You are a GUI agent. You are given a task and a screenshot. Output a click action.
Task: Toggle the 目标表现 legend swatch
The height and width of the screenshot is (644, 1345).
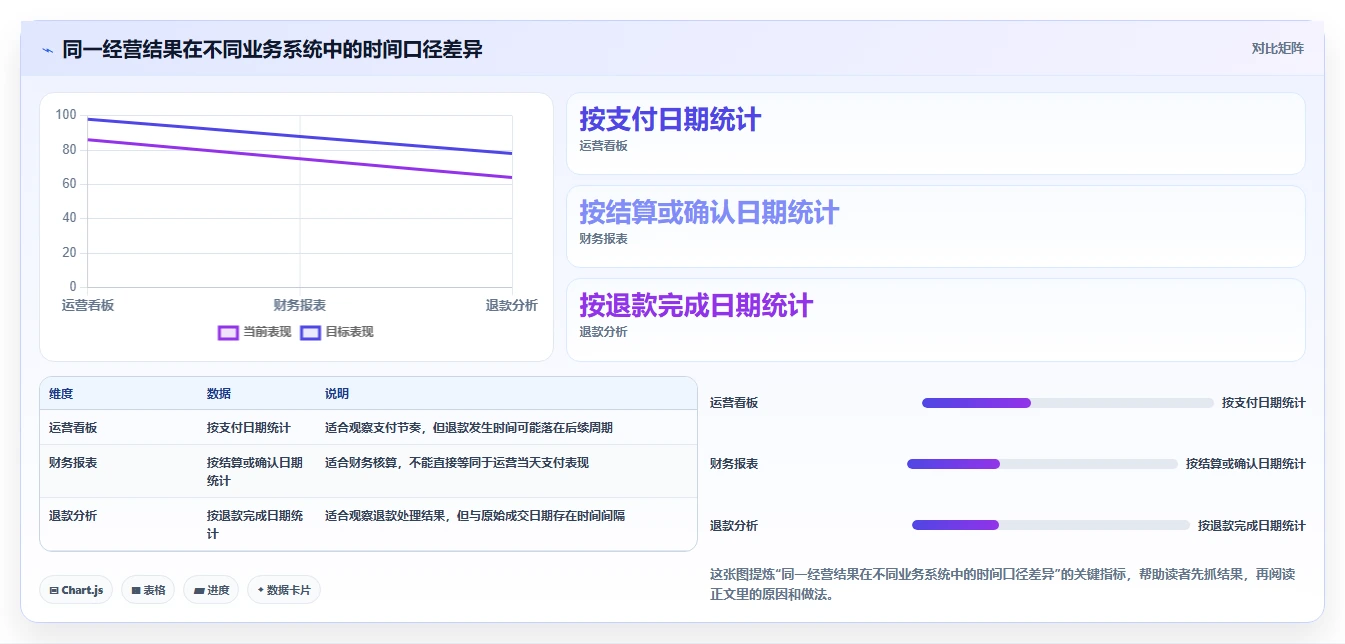pyautogui.click(x=310, y=332)
